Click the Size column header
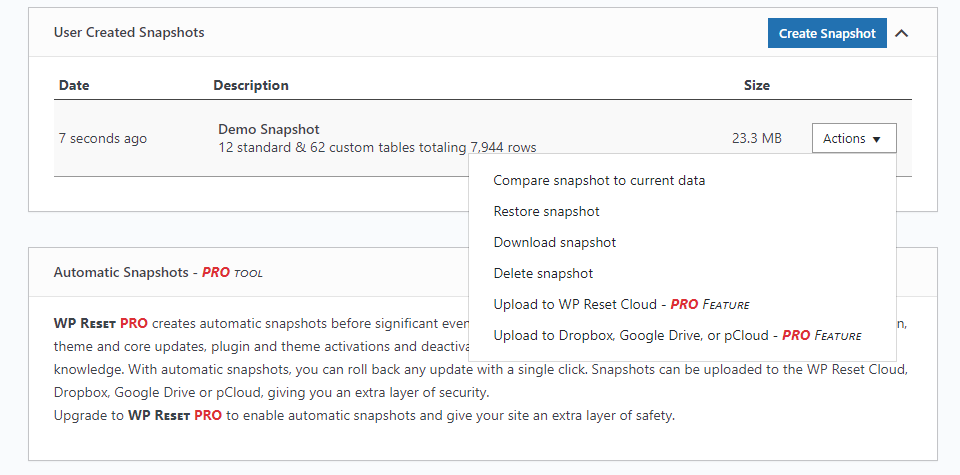The image size is (960, 475). click(x=757, y=85)
